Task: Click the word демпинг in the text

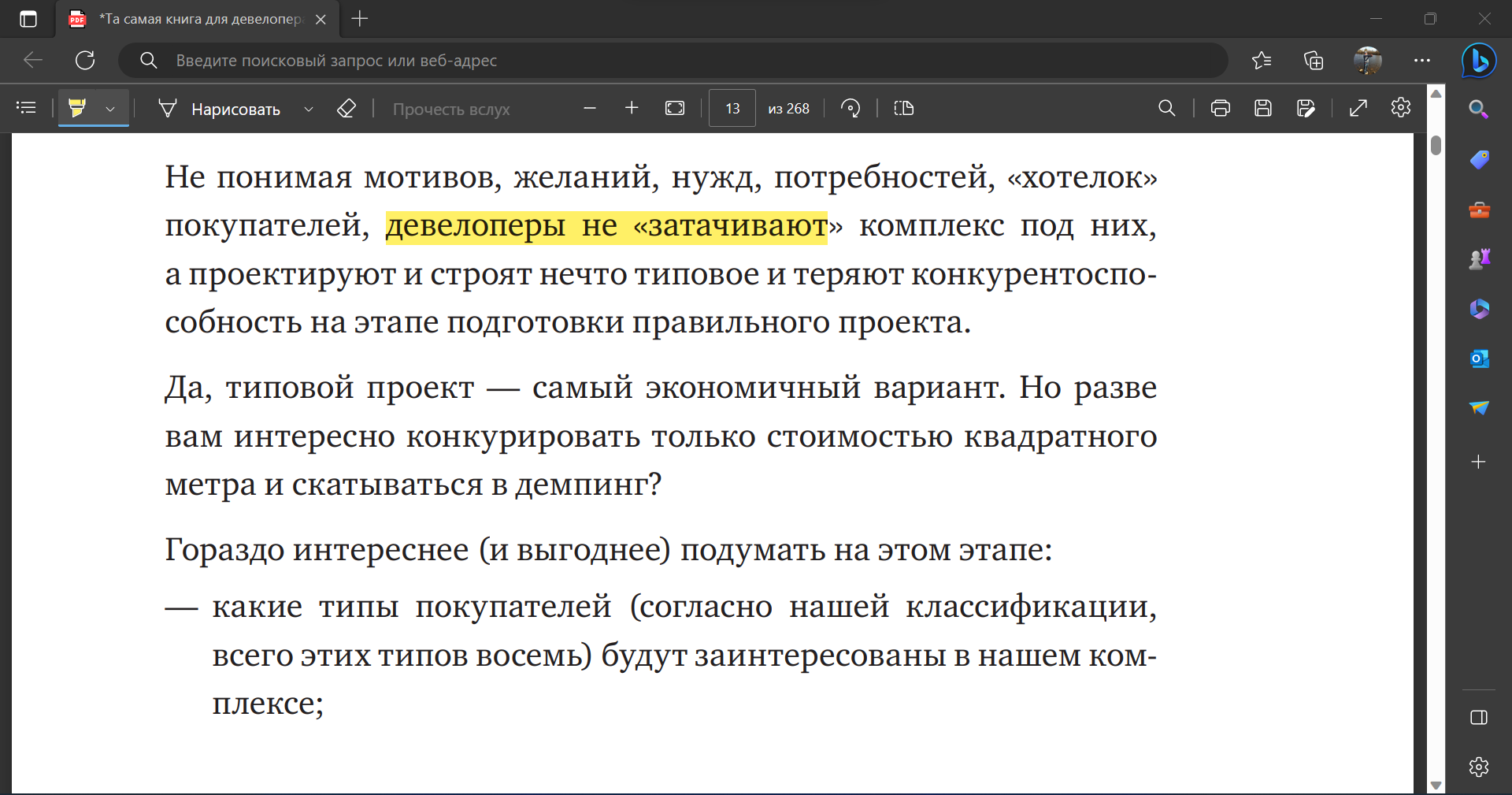Action: point(583,485)
